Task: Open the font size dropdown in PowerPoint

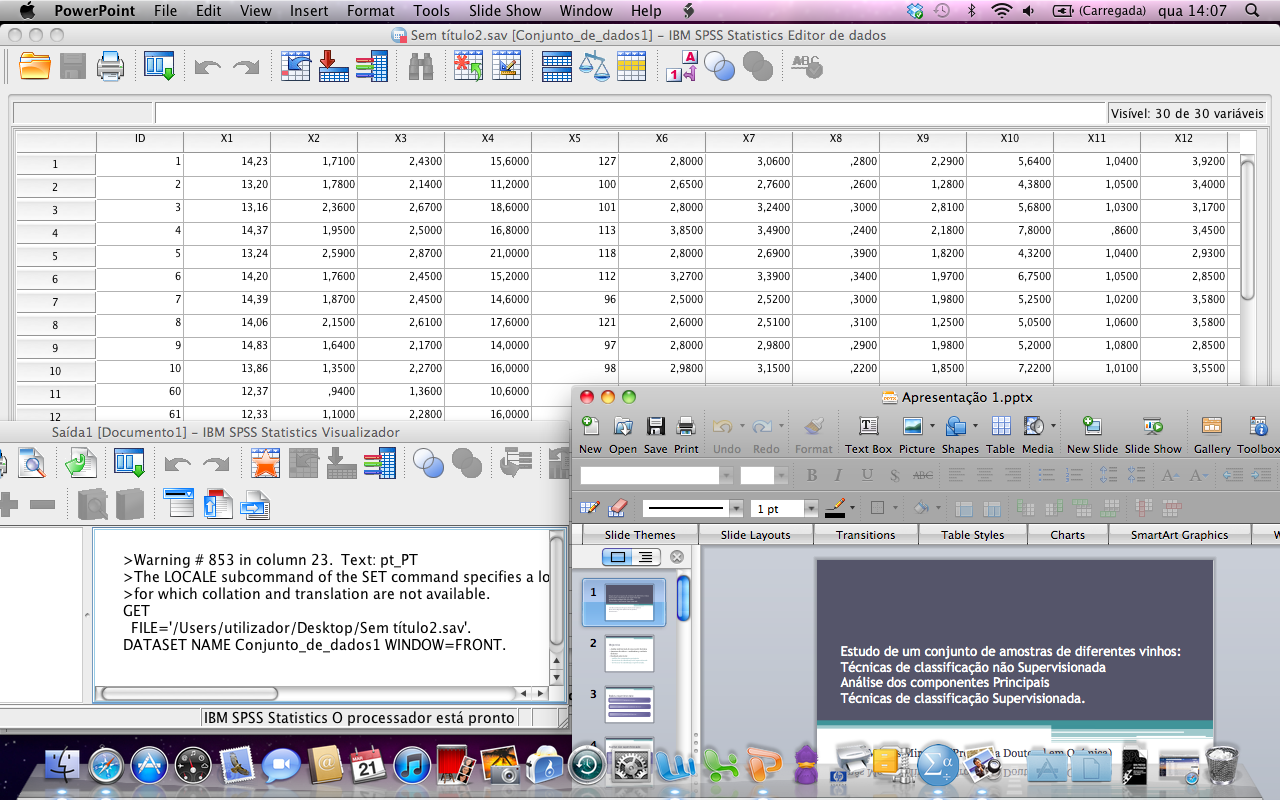Action: [x=783, y=476]
